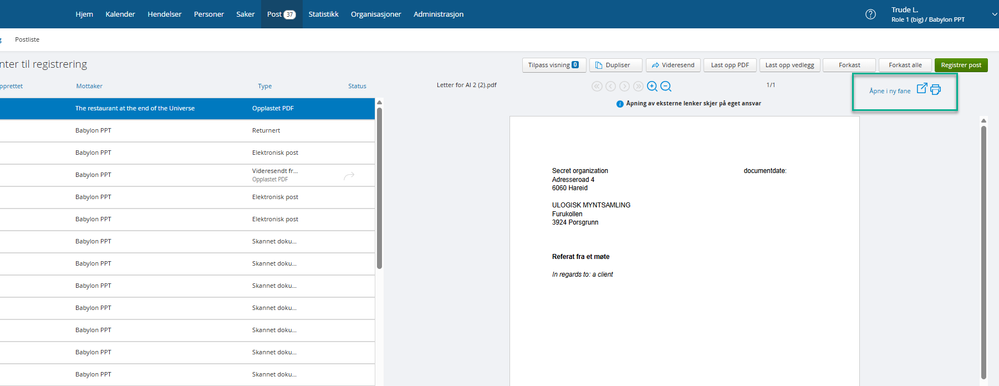Go to next PDF page
999x386 pixels.
624,87
